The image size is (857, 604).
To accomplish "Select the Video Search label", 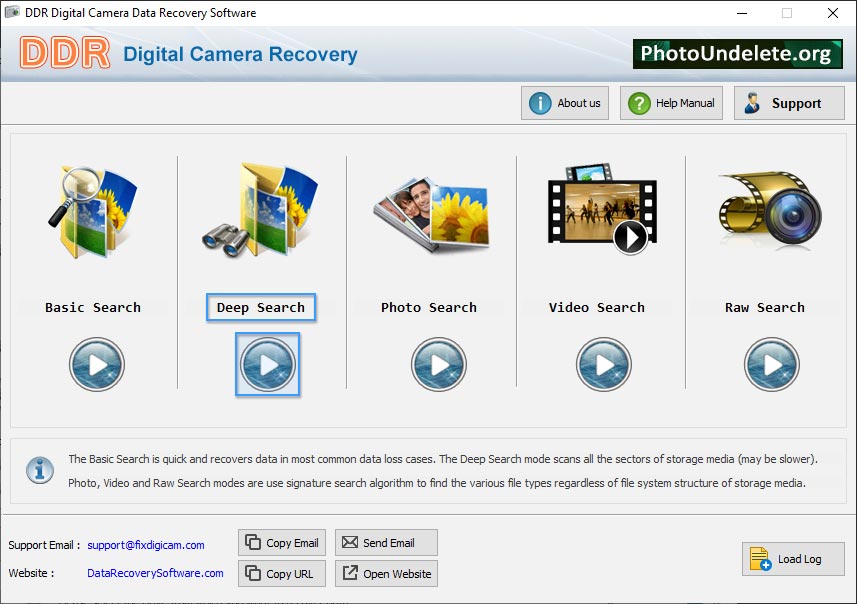I will [x=597, y=308].
